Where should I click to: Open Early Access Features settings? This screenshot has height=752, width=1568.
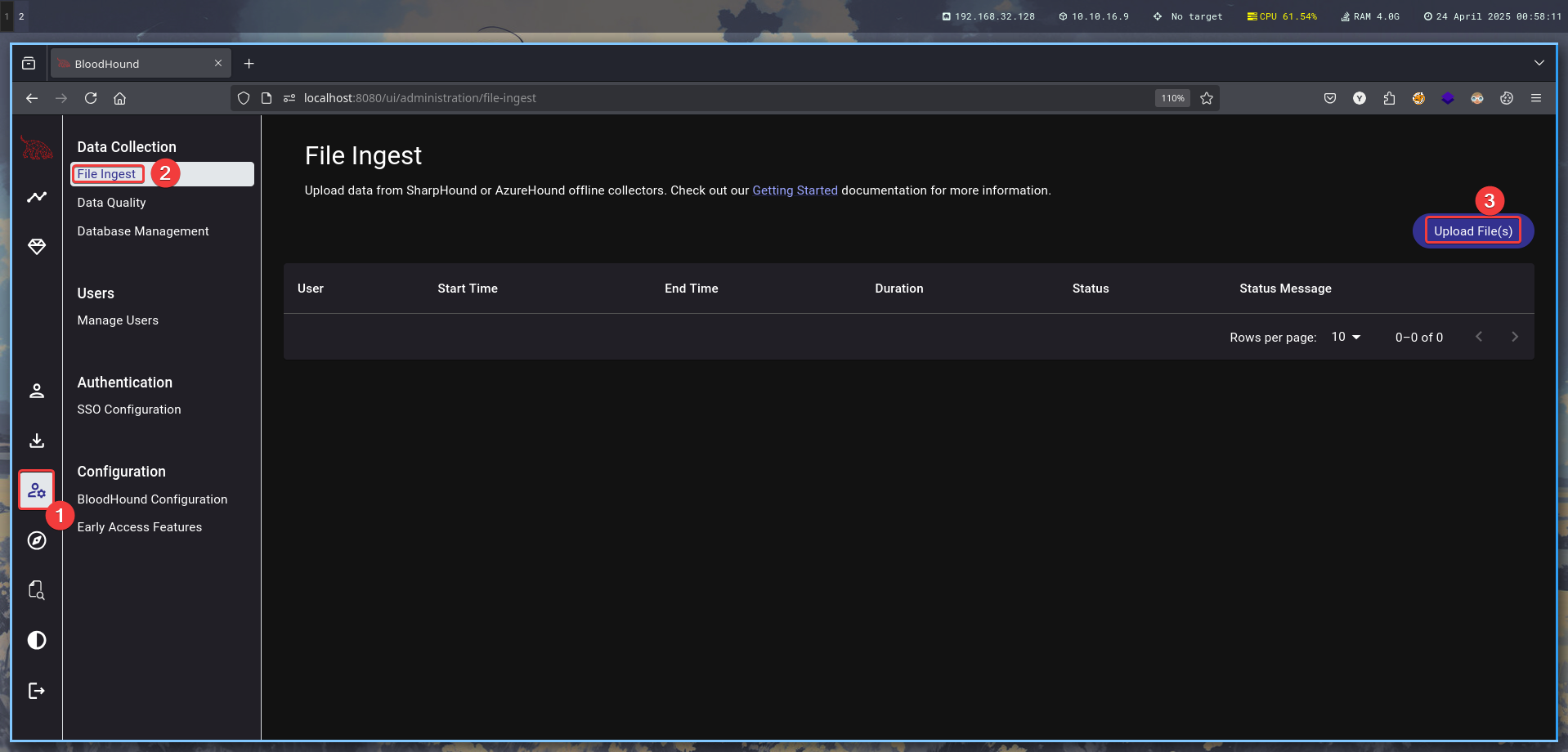140,527
